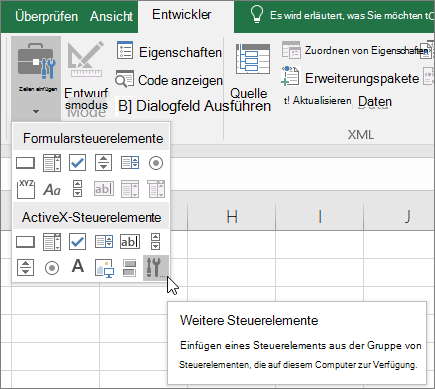Insert ActiveX spin button
The height and width of the screenshot is (389, 435).
26,268
